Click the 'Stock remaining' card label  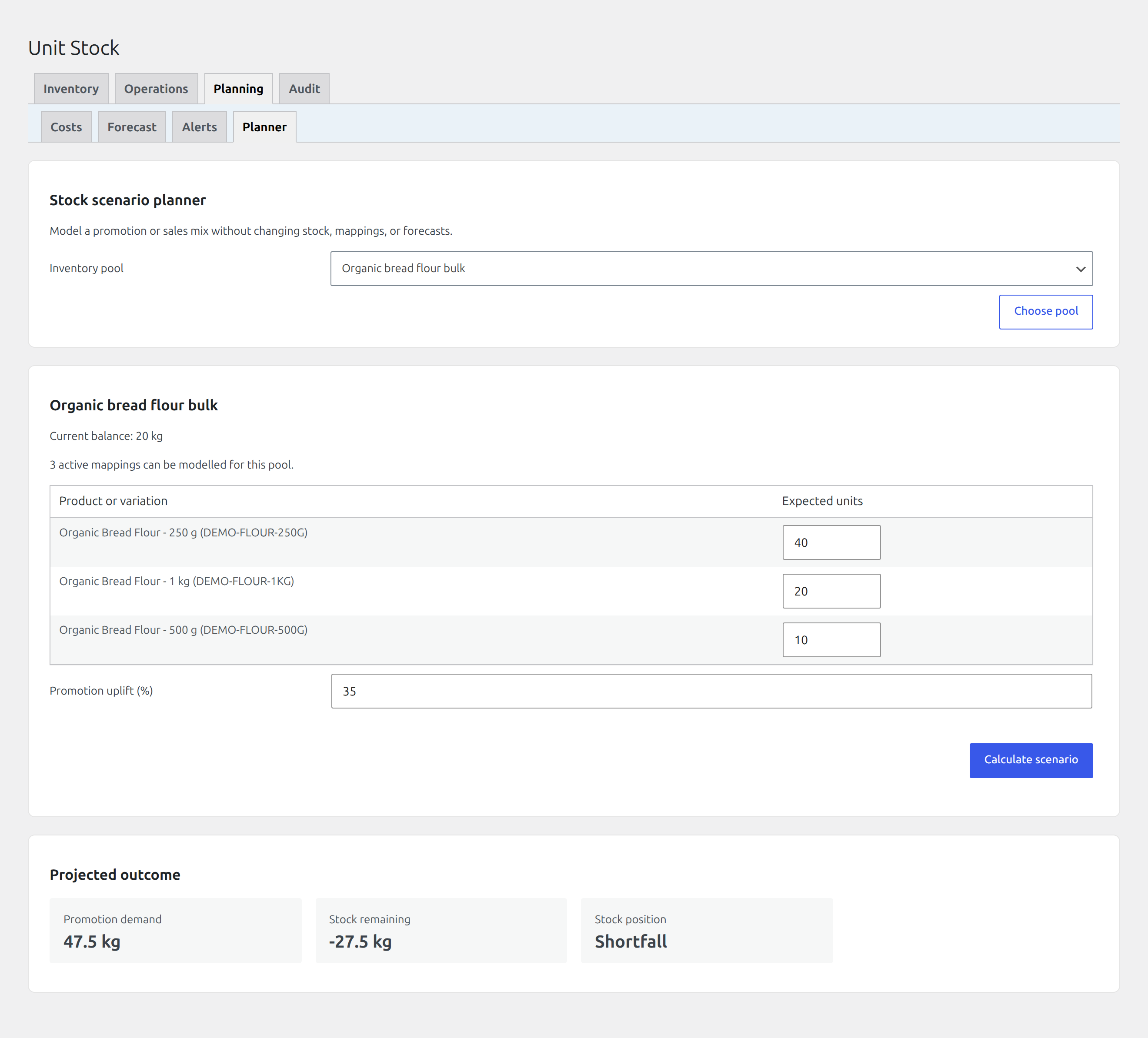(370, 919)
